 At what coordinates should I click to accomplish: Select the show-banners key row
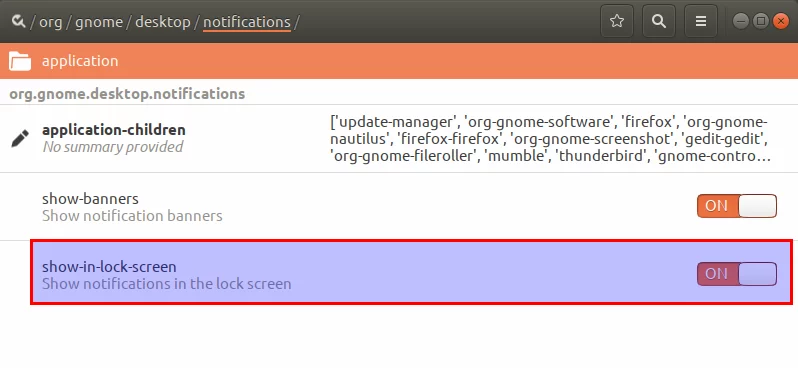tap(399, 207)
